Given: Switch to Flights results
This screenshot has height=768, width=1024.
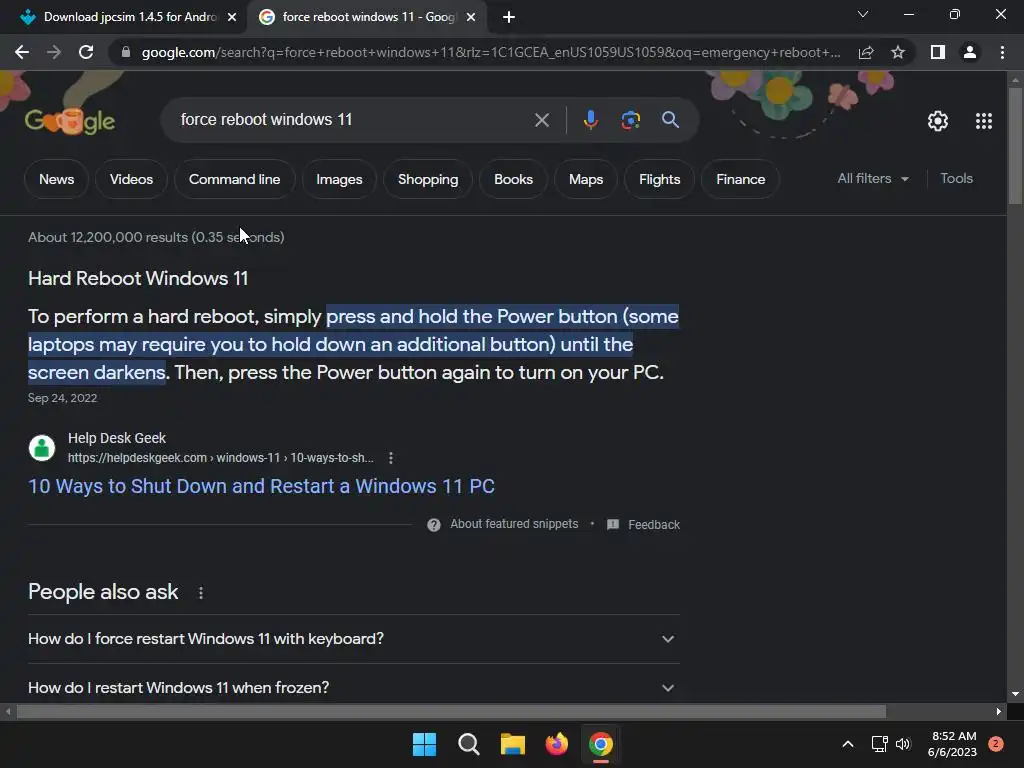Looking at the screenshot, I should click(x=660, y=179).
